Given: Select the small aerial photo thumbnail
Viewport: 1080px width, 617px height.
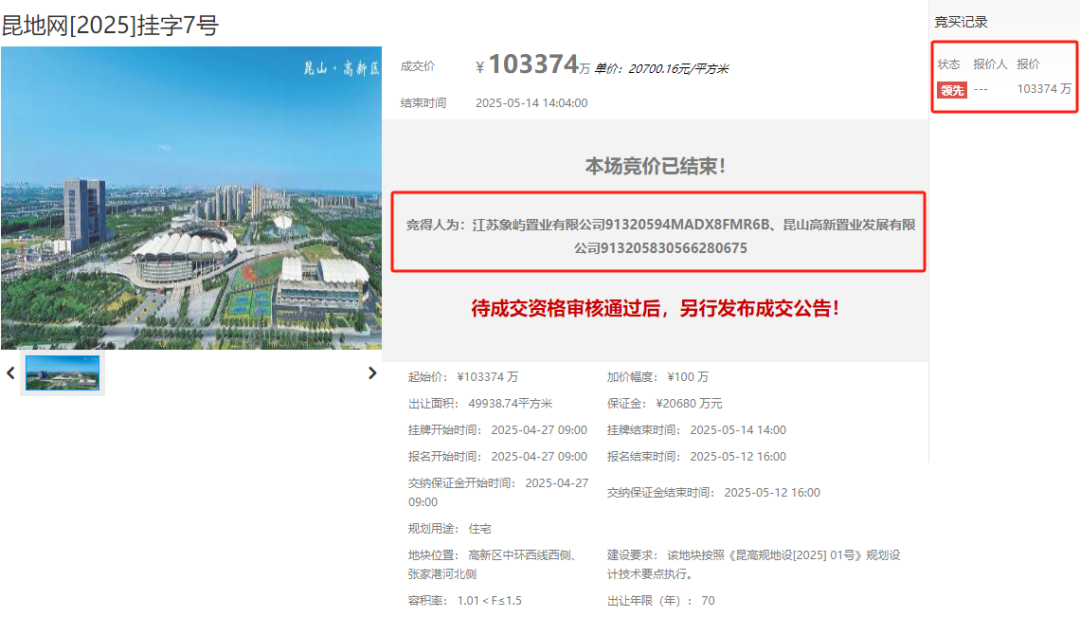Looking at the screenshot, I should [62, 373].
